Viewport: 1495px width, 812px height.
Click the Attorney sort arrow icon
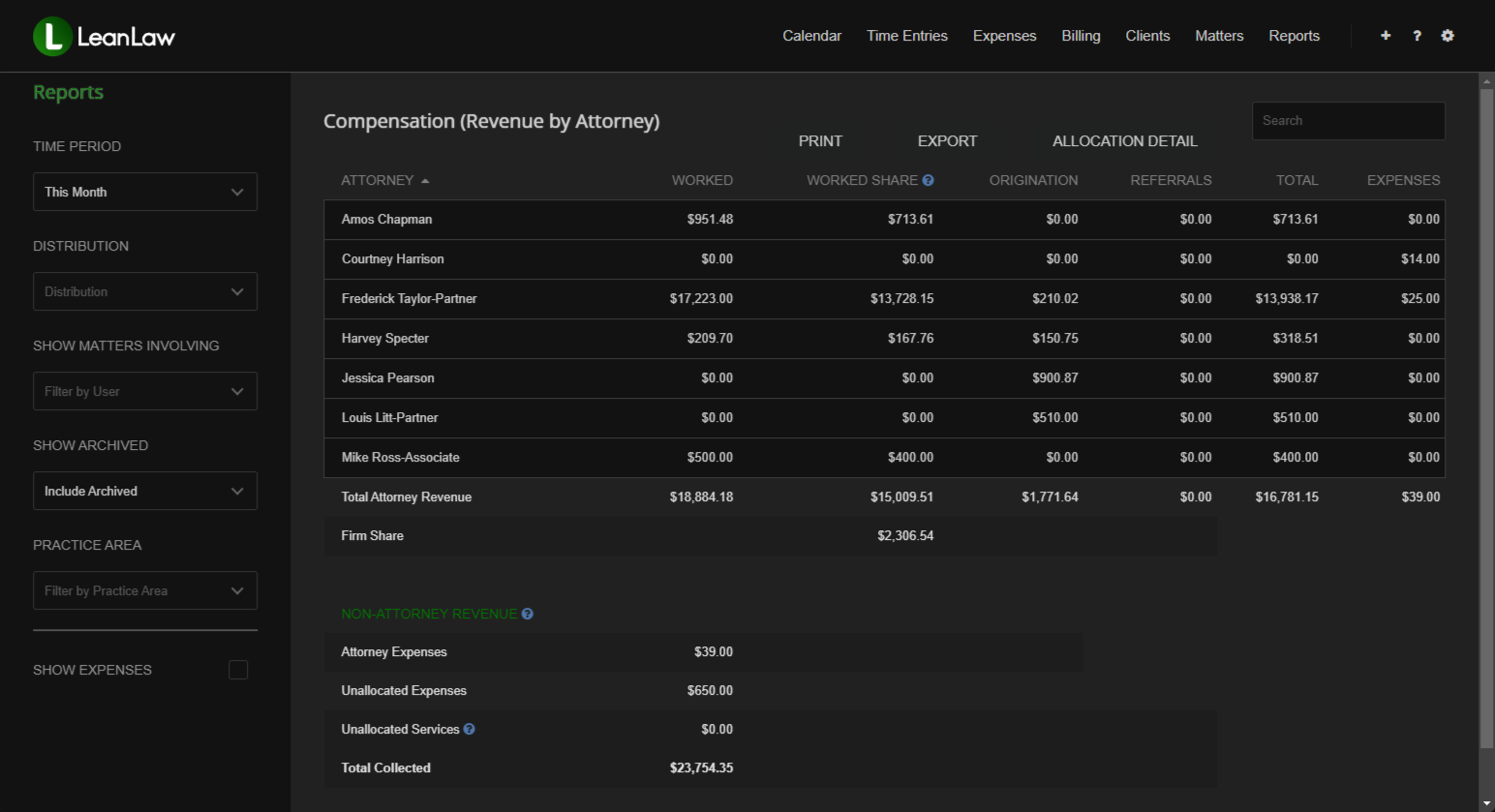[425, 181]
